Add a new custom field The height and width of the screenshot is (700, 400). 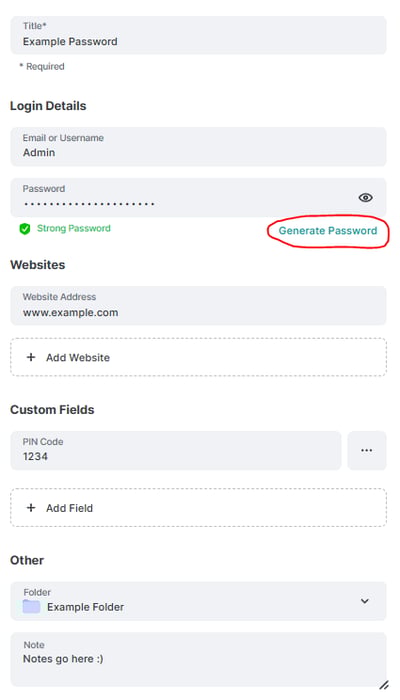(198, 508)
